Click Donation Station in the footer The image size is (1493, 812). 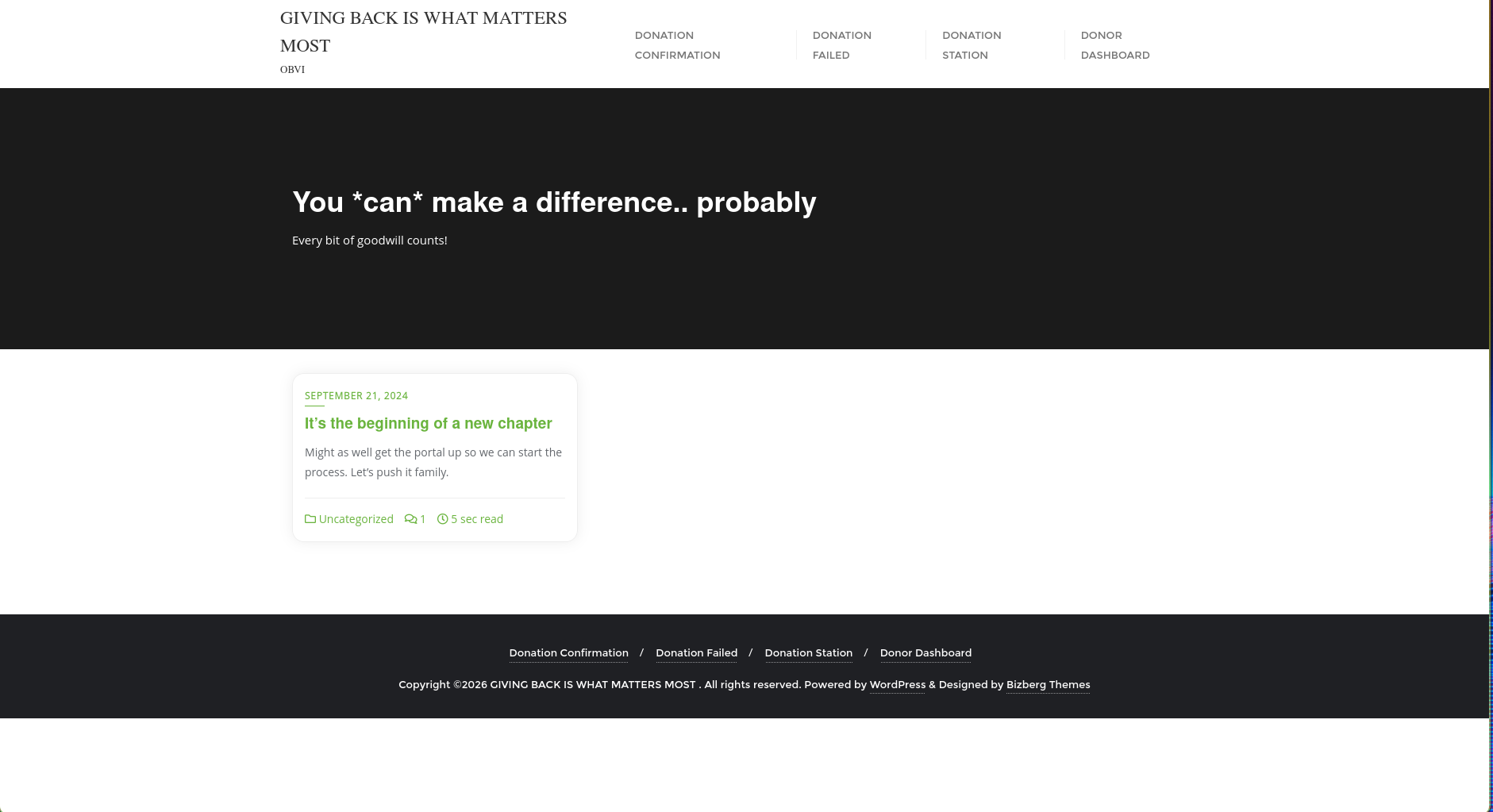click(808, 652)
